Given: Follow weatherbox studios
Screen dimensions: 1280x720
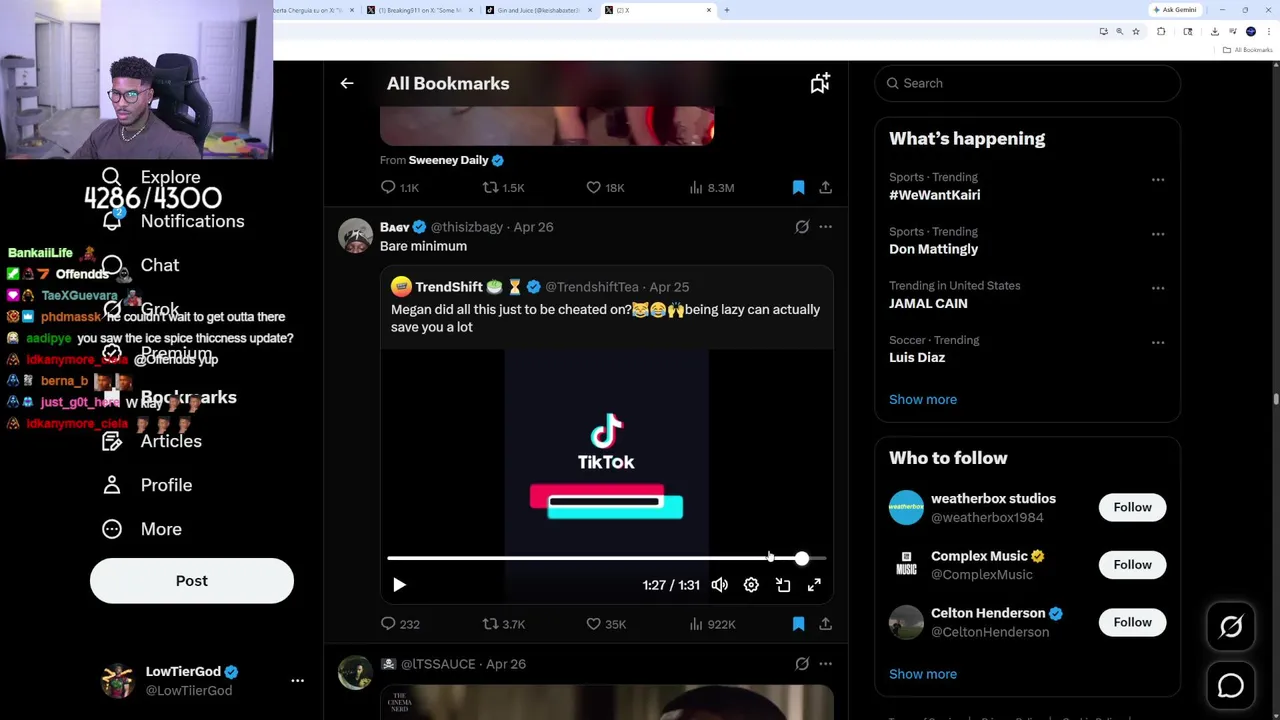Looking at the screenshot, I should (1132, 507).
